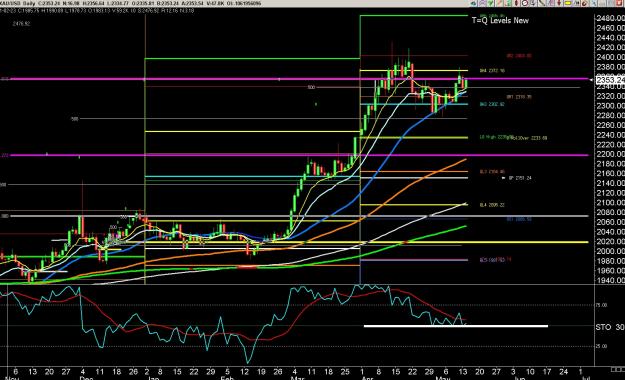Click the 12 date label in February
This screenshot has height=380, width=625.
[x=244, y=372]
